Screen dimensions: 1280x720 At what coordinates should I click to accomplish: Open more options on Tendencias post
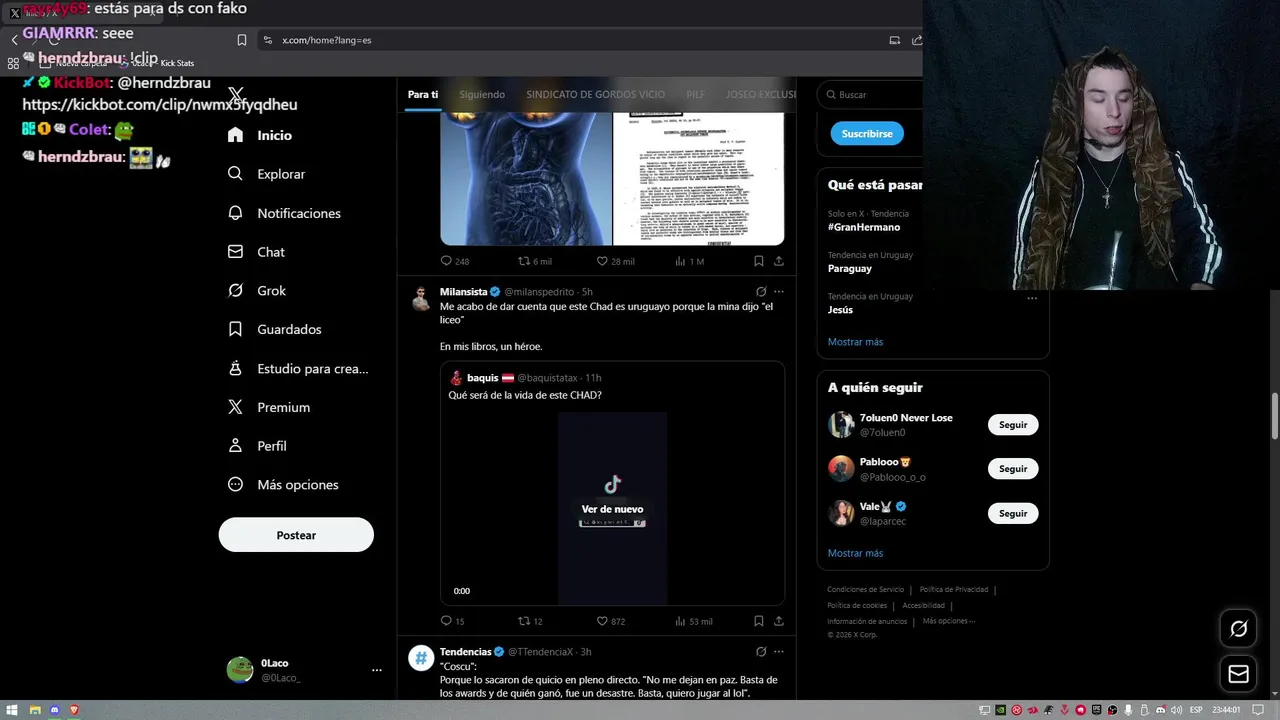(x=778, y=652)
